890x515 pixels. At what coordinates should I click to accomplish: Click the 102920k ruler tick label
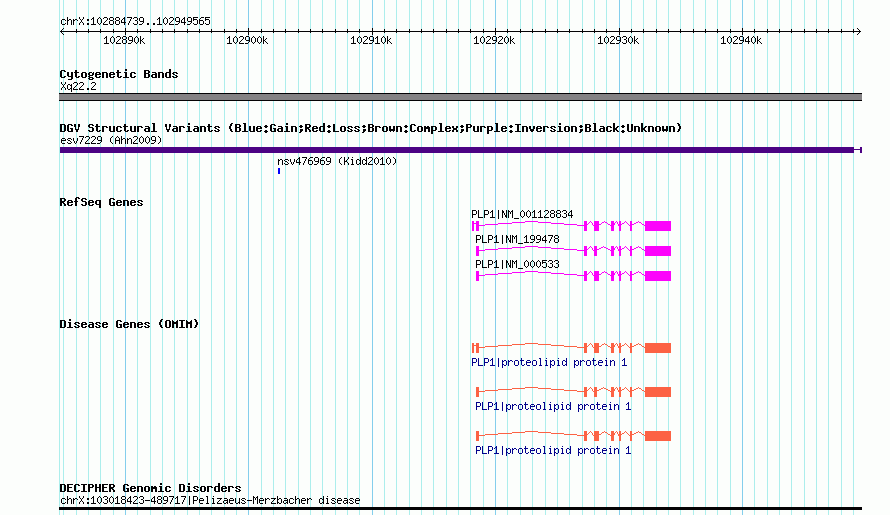(494, 40)
